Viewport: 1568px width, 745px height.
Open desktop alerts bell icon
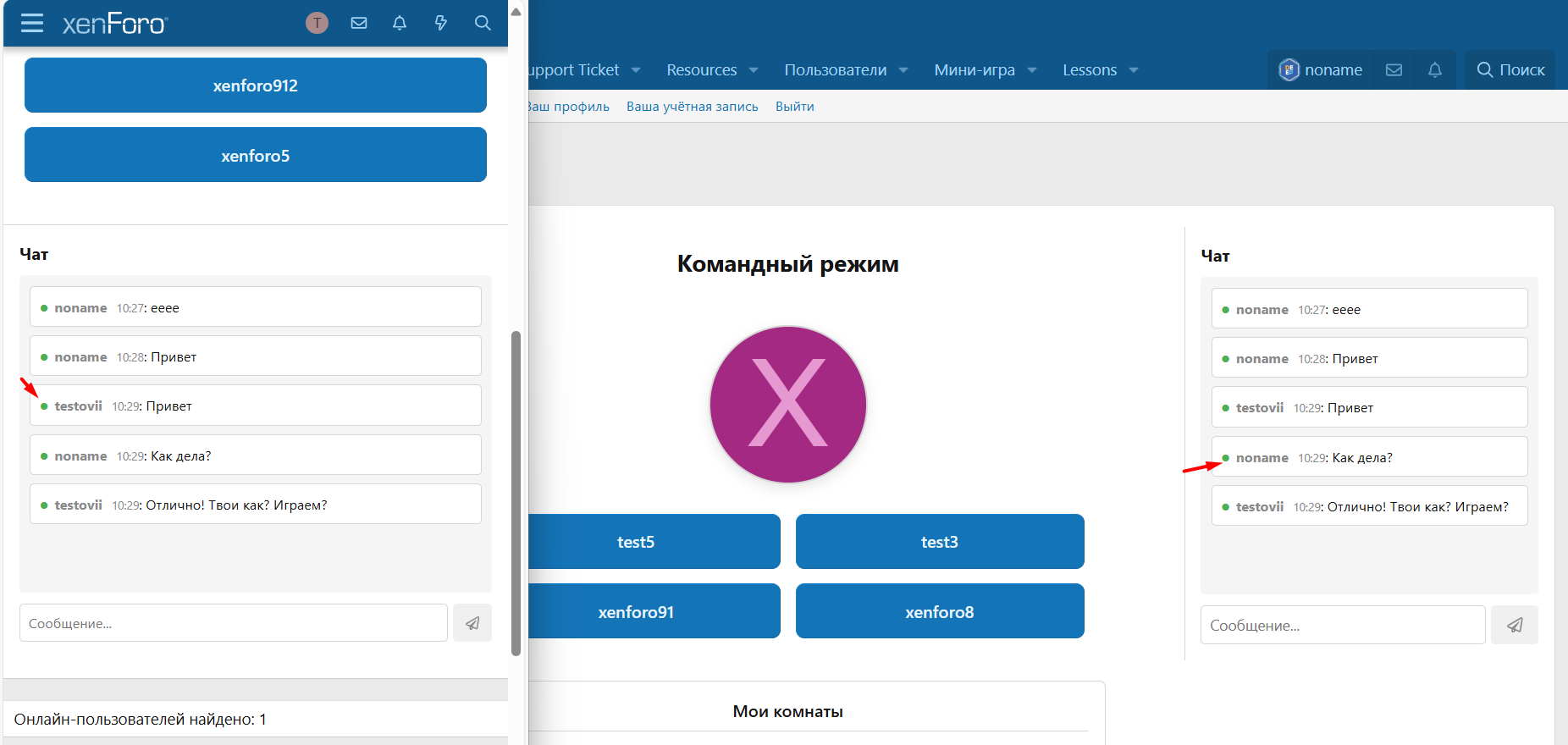coord(1434,69)
